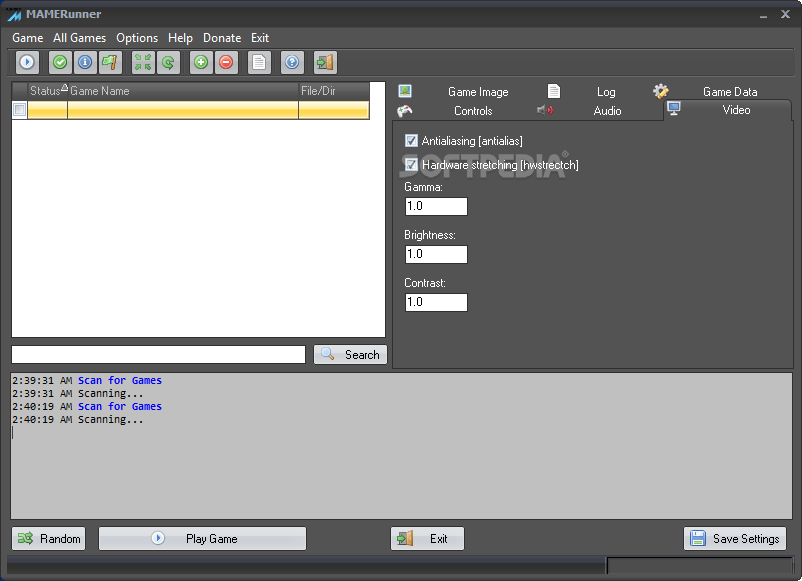Image resolution: width=802 pixels, height=581 pixels.
Task: Click the green checkmark toolbar icon
Action: (60, 62)
